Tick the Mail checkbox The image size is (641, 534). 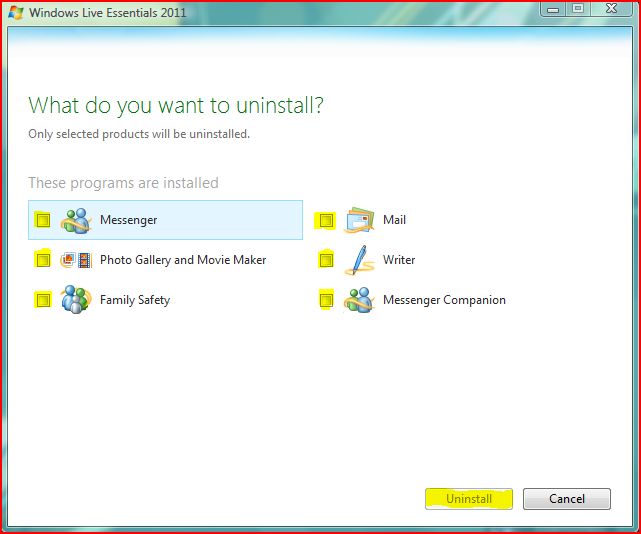click(326, 220)
